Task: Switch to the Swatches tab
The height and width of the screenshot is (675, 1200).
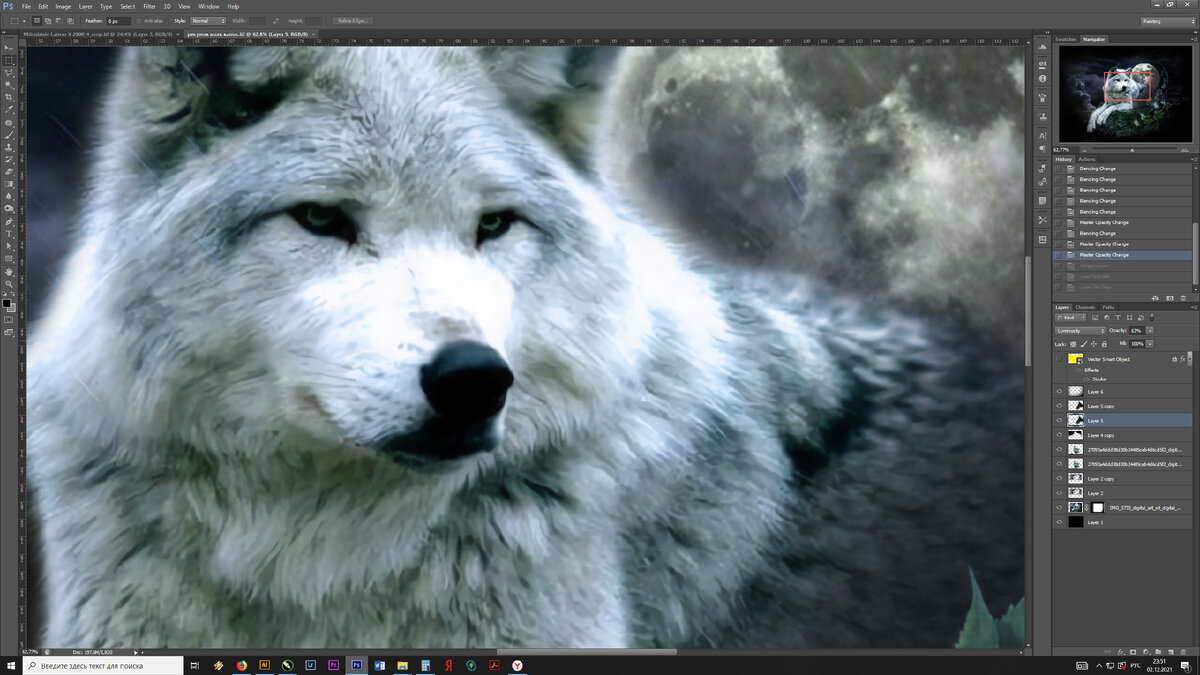Action: point(1065,39)
